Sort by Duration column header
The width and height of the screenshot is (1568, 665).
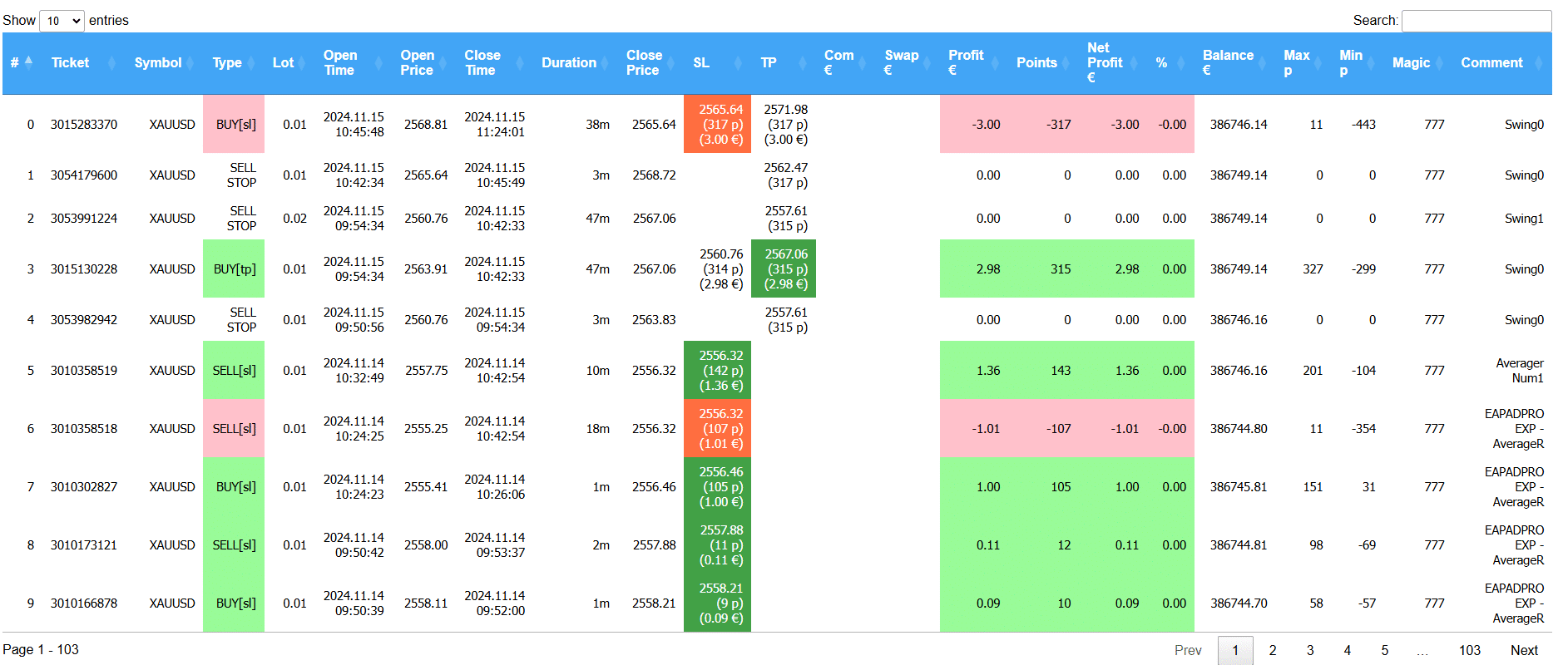(x=569, y=63)
